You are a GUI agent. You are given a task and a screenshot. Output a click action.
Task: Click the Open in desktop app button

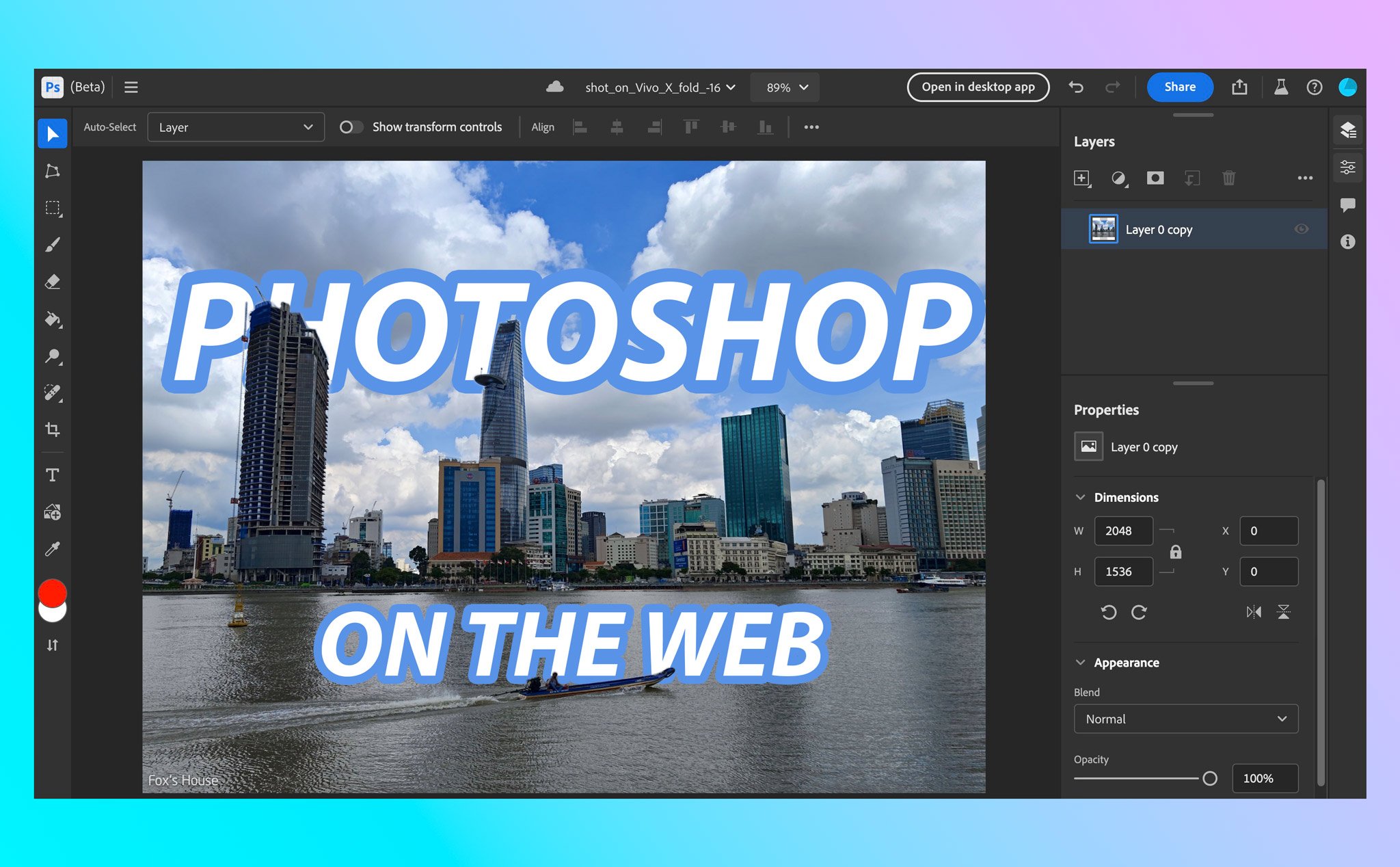point(978,87)
